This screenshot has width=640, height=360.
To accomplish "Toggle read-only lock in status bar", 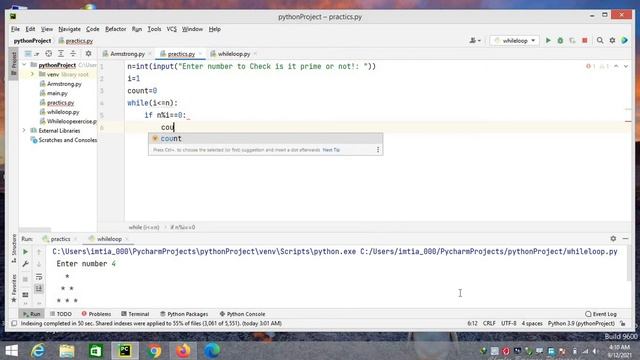I will coord(623,323).
